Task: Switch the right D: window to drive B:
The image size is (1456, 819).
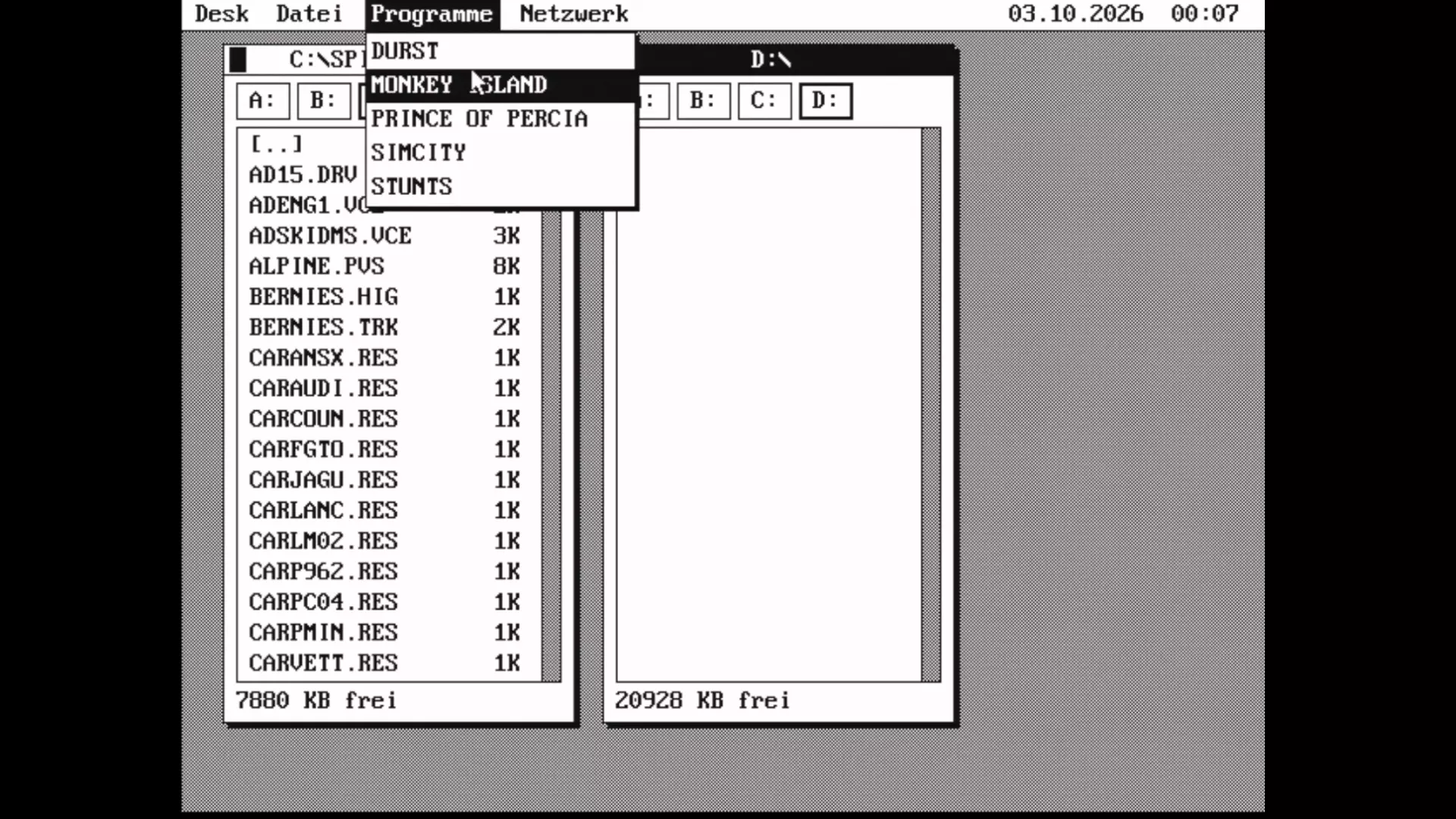Action: pos(703,101)
